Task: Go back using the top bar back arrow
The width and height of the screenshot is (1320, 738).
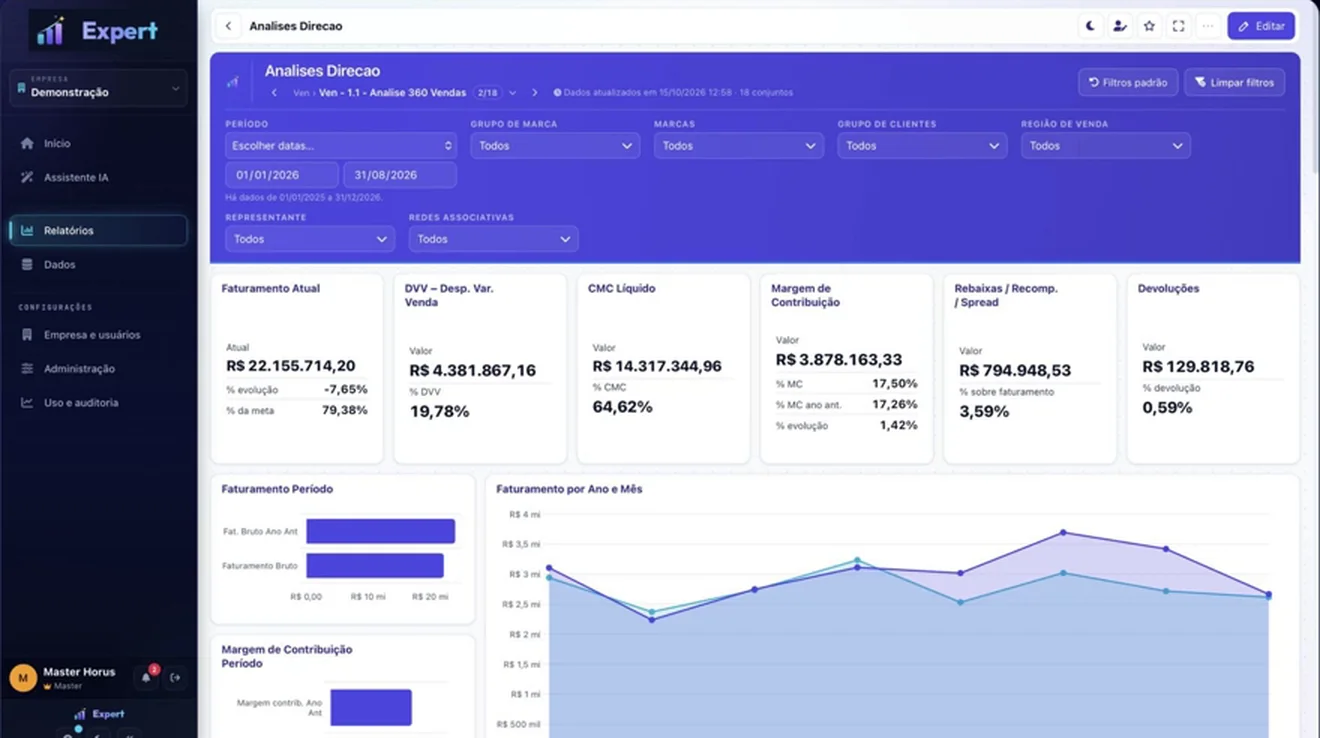Action: click(229, 26)
